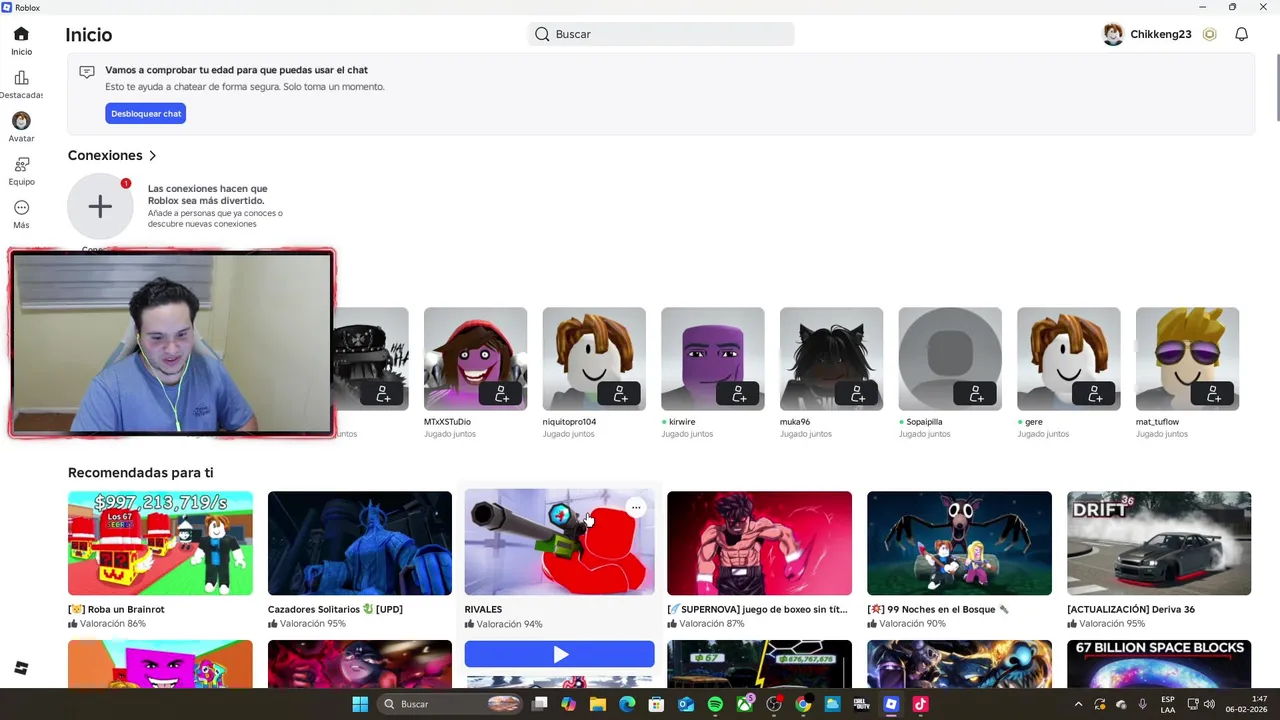Open Spotify from the taskbar
Screen dimensions: 1280x720
715,704
